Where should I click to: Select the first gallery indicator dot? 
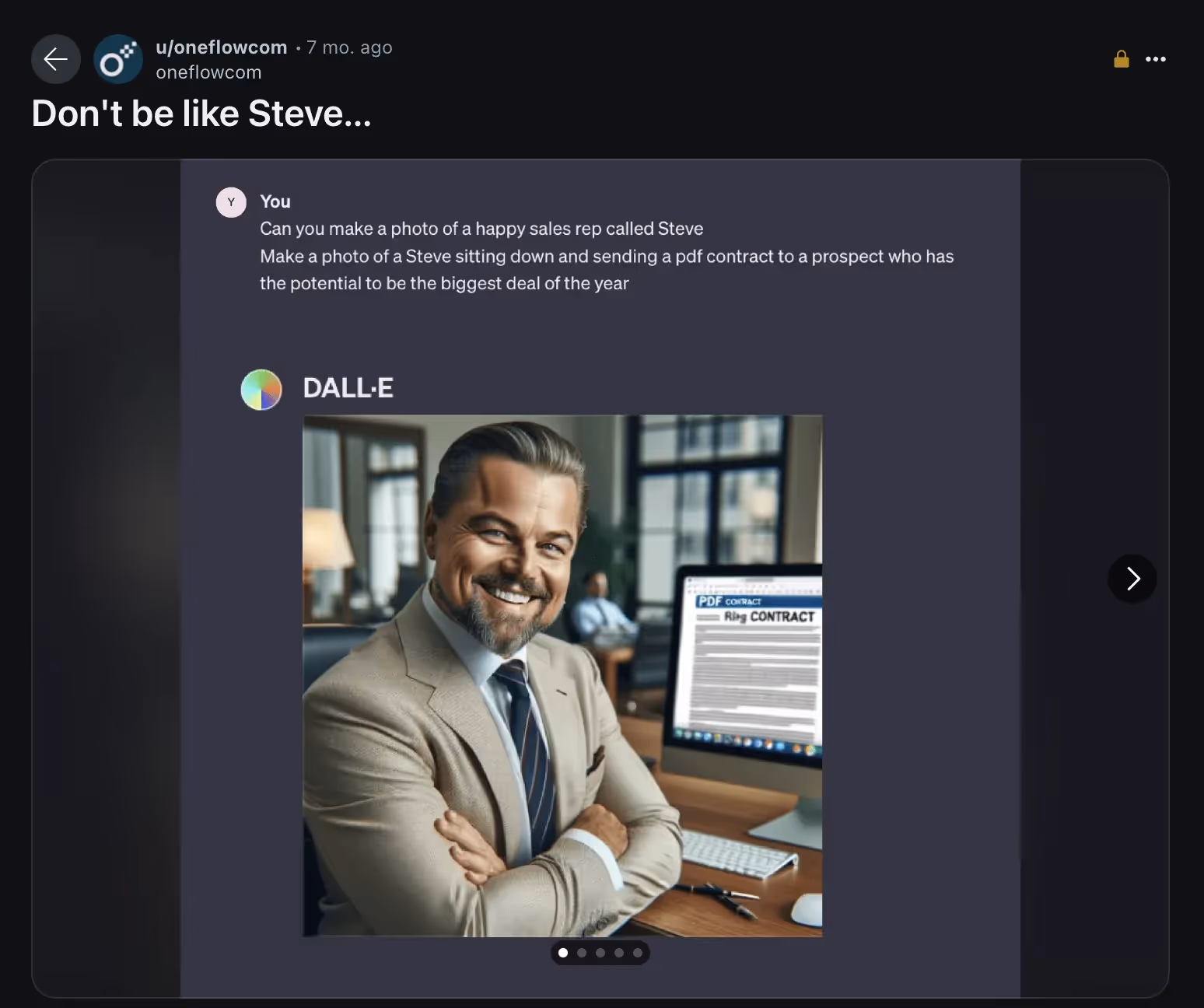(563, 953)
